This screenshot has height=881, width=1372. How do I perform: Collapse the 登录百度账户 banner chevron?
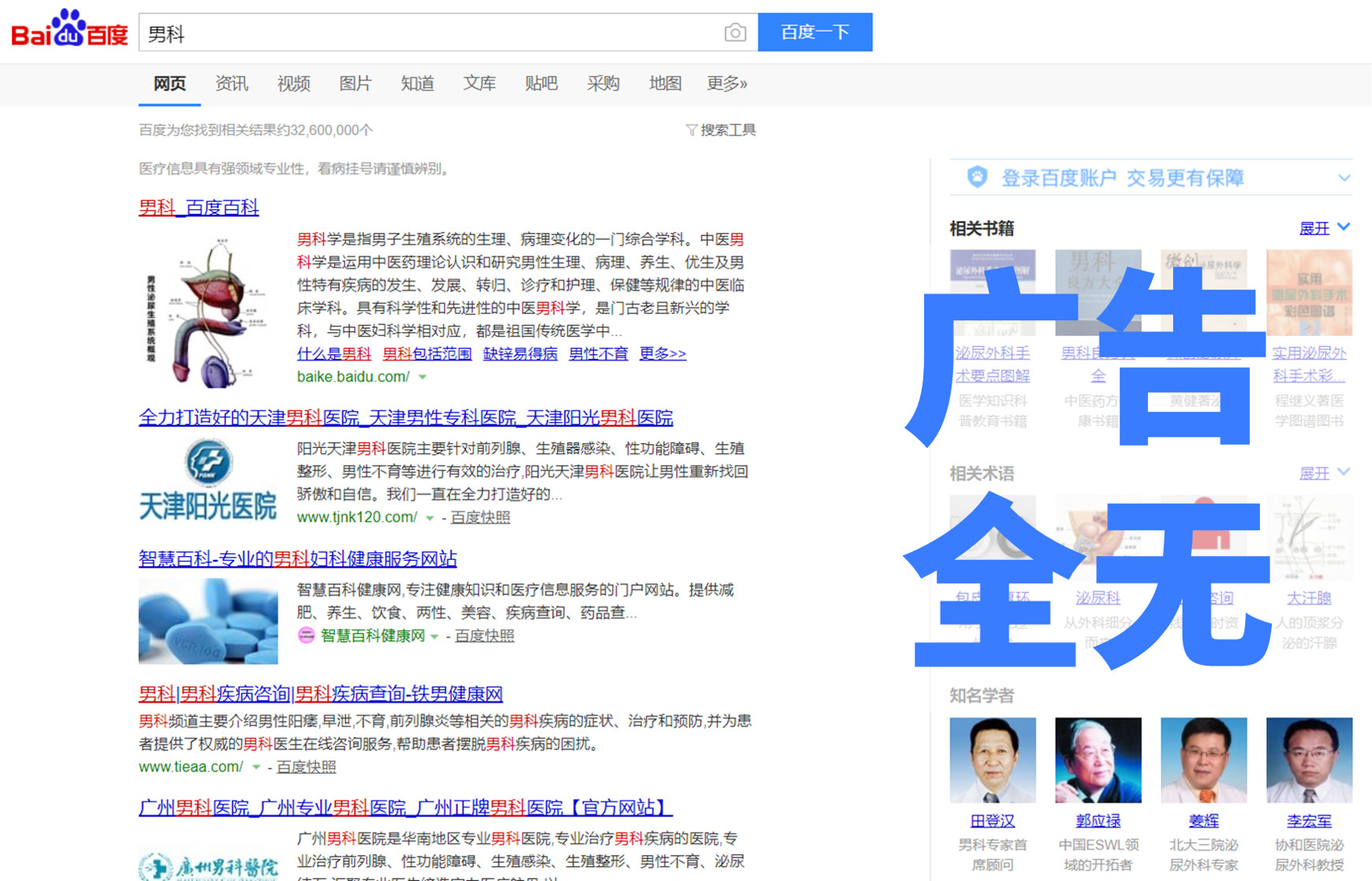pos(1344,177)
